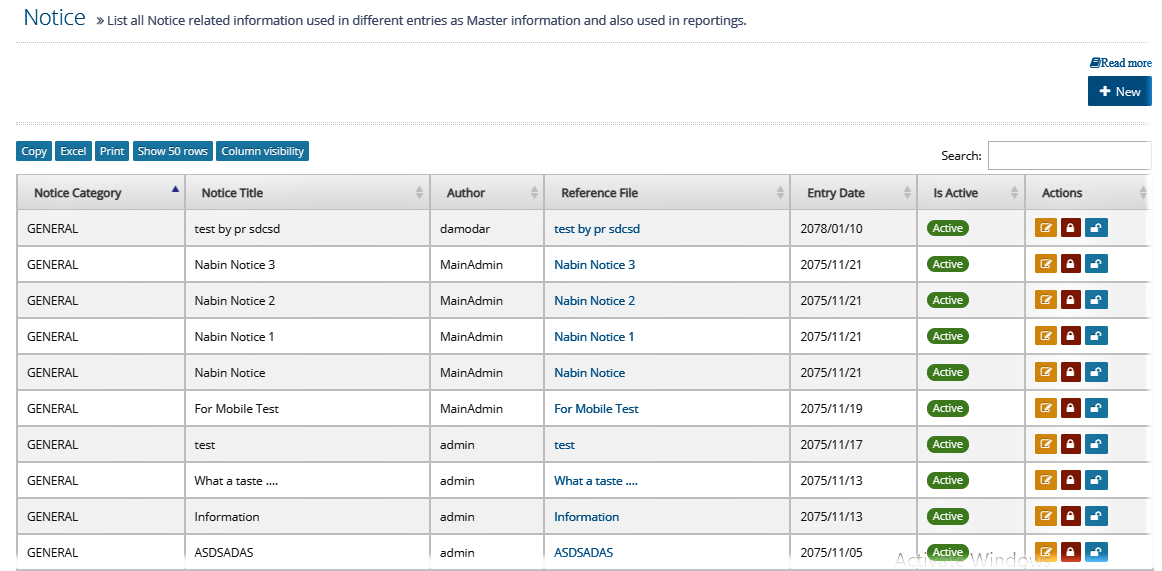Lock the For Mobile Test notice

click(1070, 408)
